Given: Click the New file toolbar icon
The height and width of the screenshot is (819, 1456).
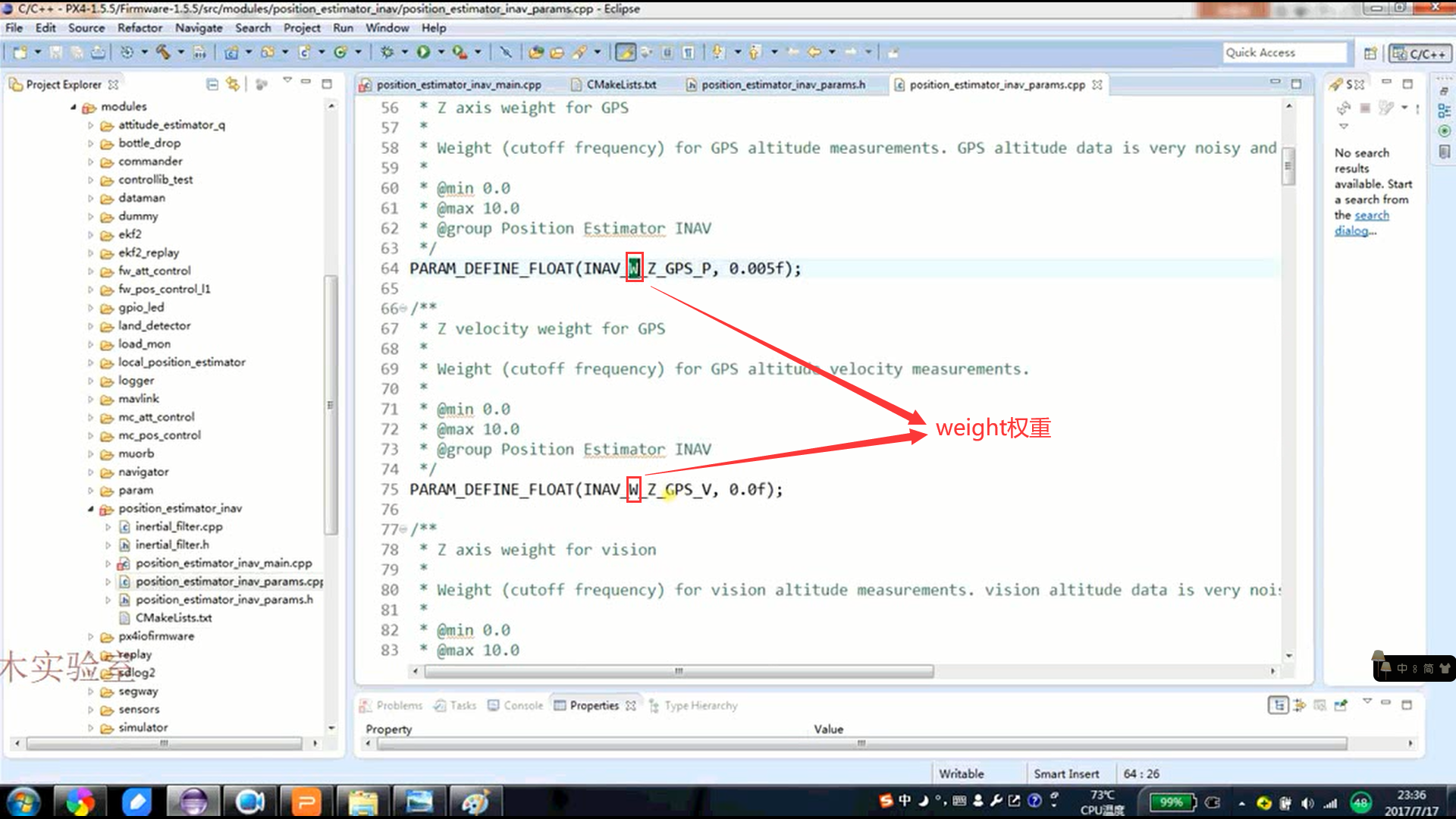Looking at the screenshot, I should (x=20, y=52).
